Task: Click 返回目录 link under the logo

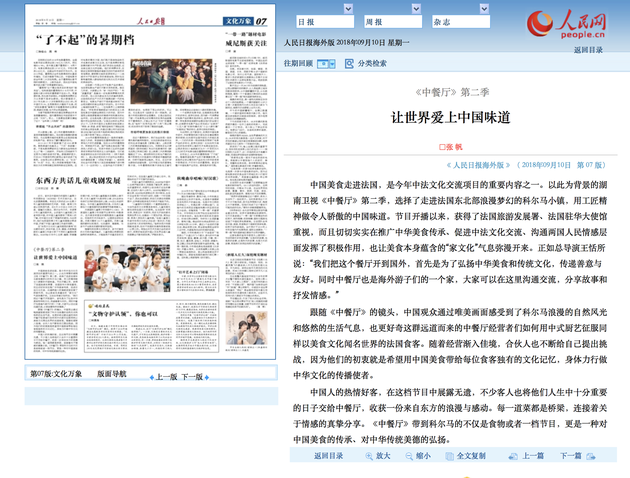Action: click(x=588, y=50)
